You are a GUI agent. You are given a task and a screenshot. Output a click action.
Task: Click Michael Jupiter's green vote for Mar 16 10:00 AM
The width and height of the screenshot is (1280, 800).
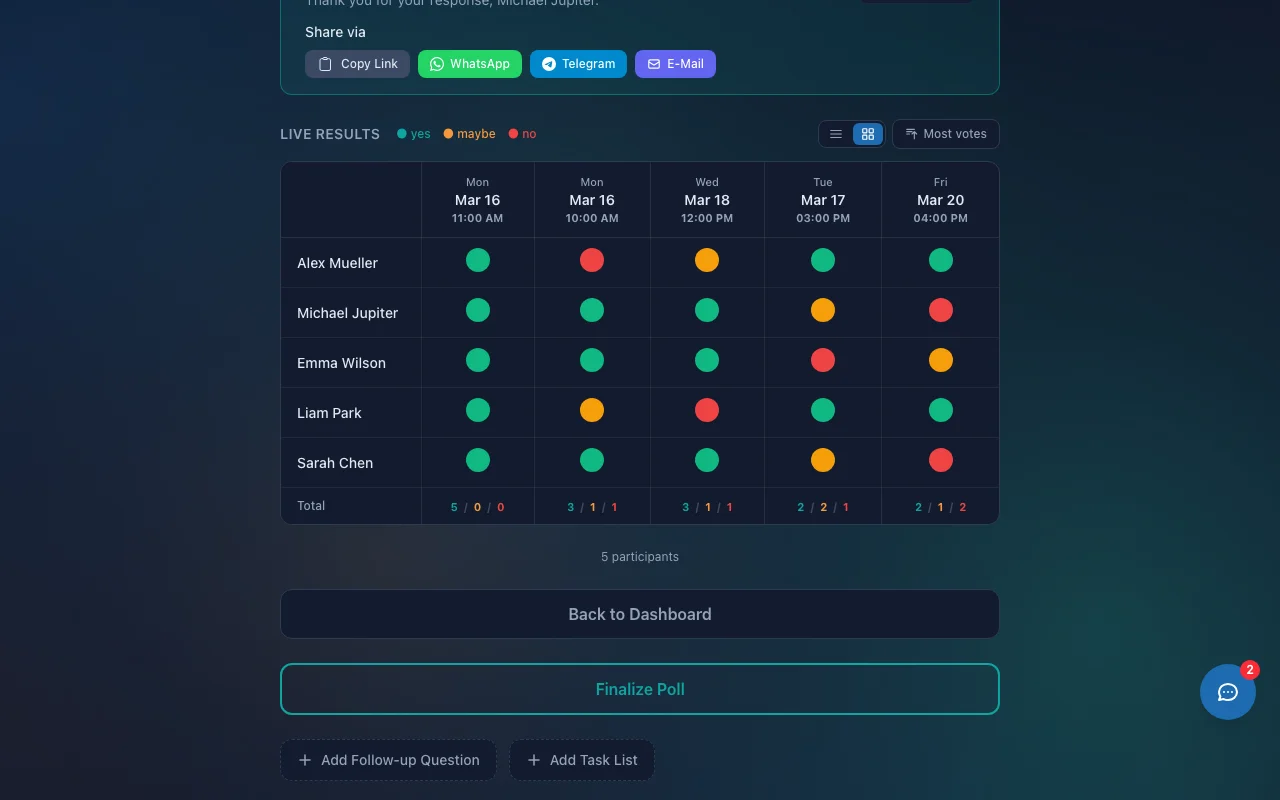tap(592, 310)
